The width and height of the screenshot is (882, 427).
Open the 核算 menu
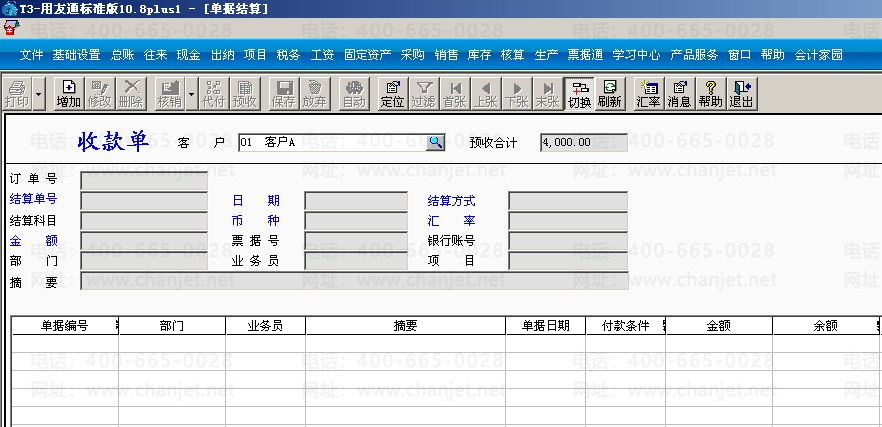[x=512, y=55]
